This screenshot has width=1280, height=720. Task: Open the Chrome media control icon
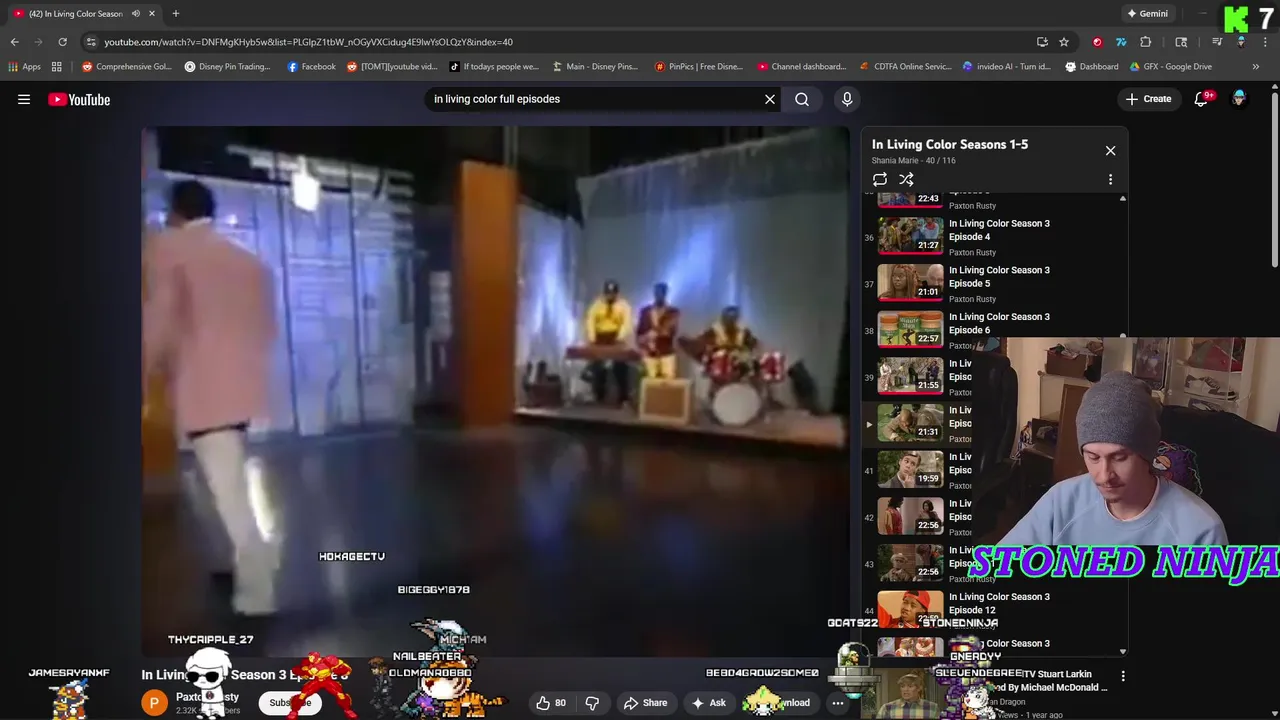click(1217, 42)
